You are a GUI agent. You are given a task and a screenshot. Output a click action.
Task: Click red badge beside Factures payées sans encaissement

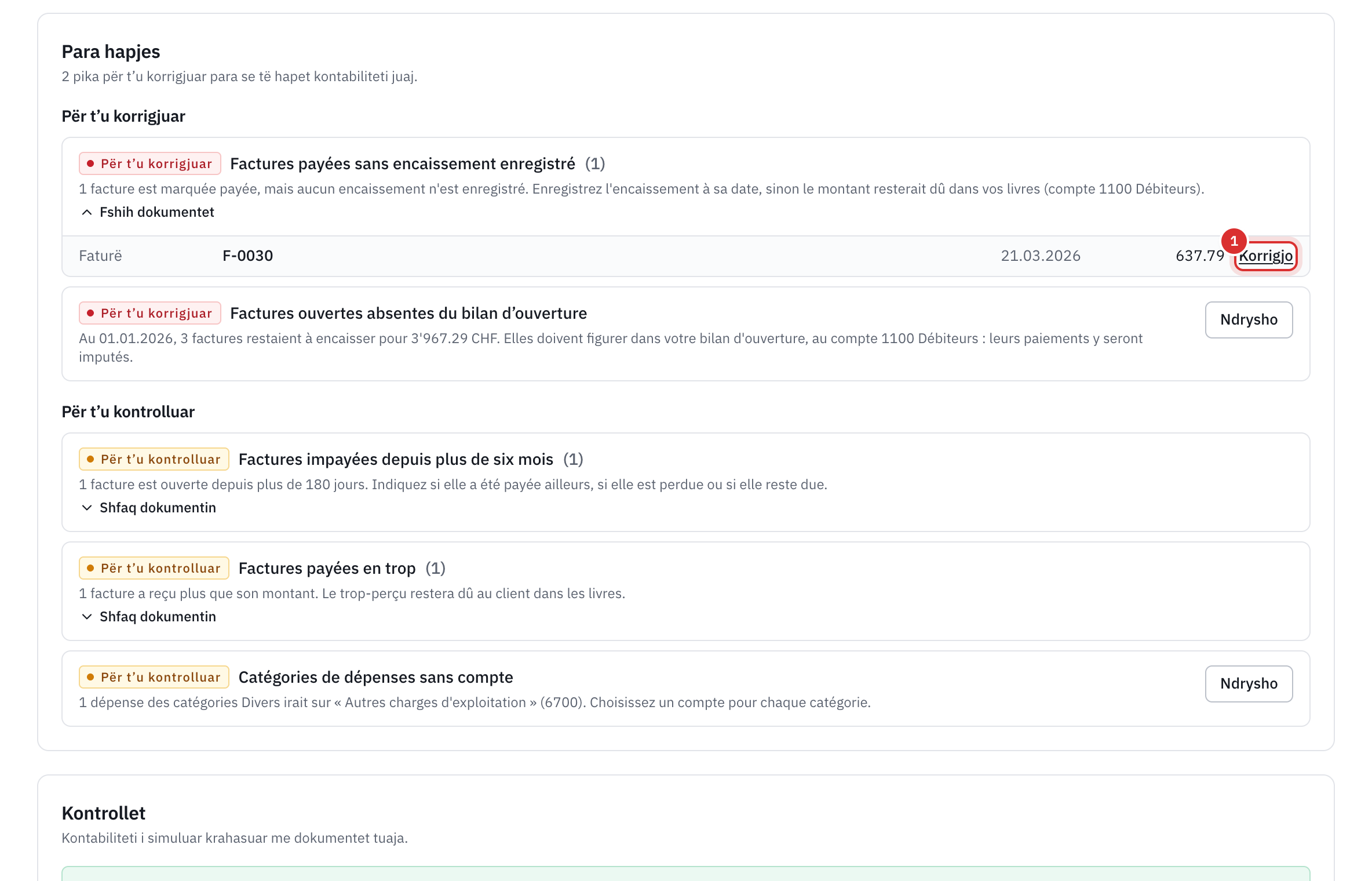(x=150, y=164)
